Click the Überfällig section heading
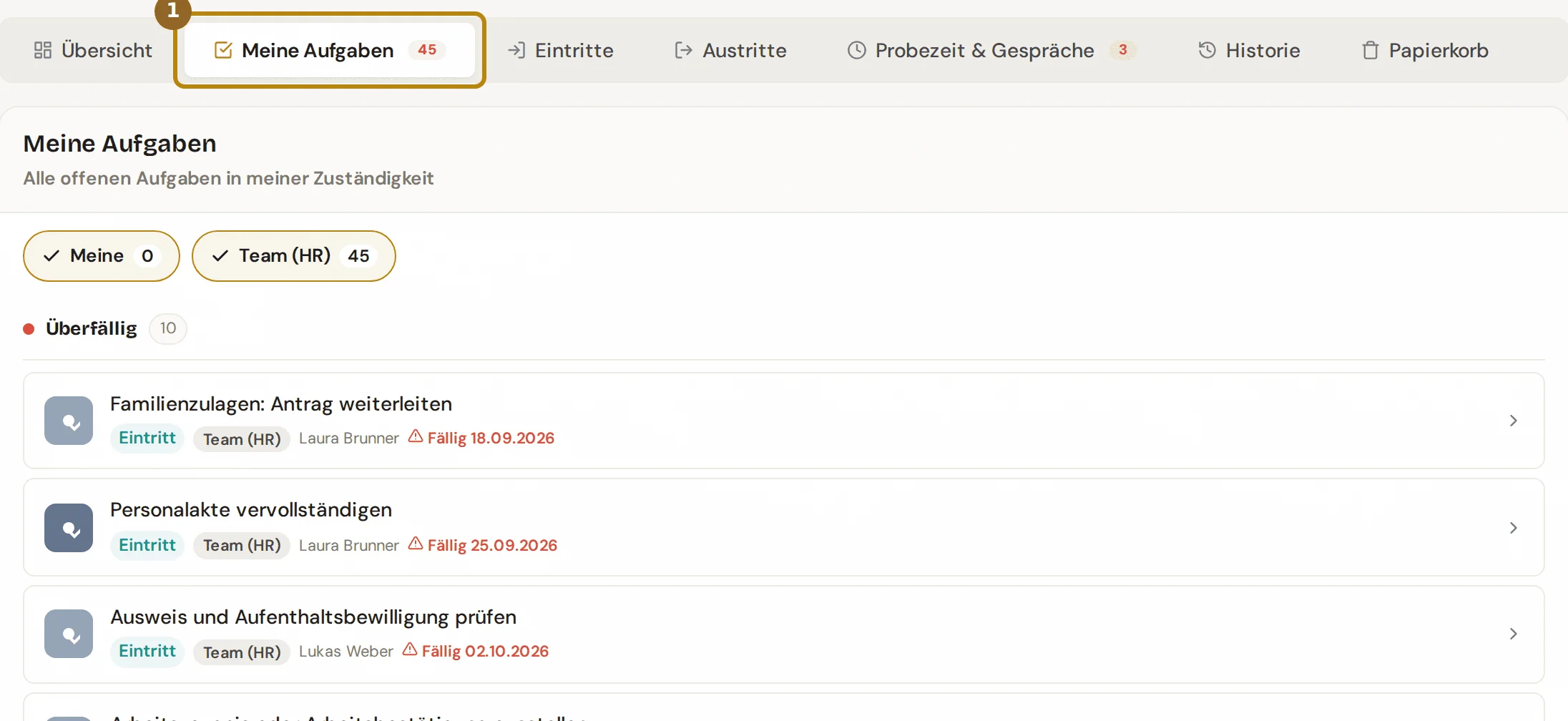The width and height of the screenshot is (1568, 721). [x=92, y=328]
